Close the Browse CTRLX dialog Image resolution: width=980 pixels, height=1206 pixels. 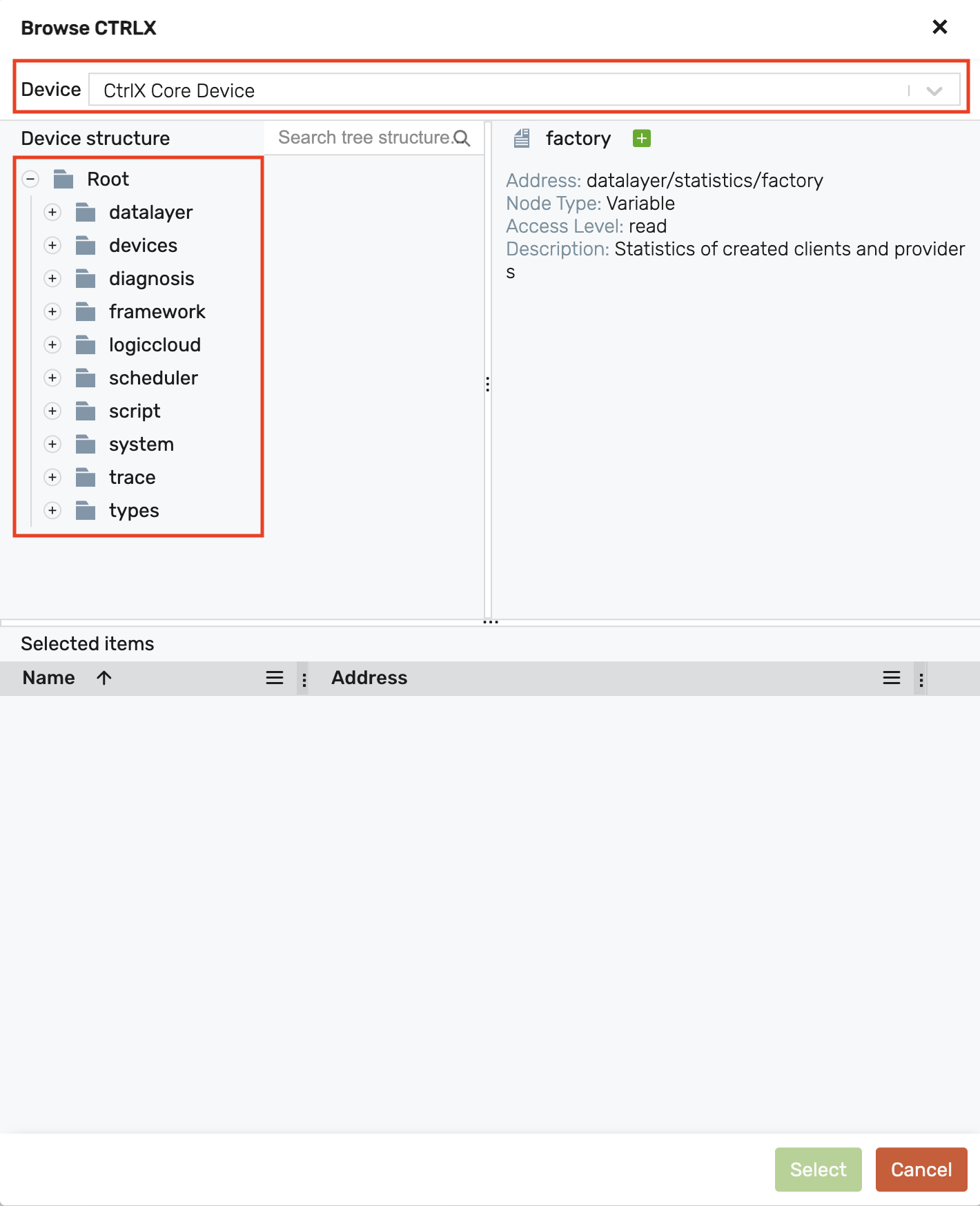(x=939, y=27)
